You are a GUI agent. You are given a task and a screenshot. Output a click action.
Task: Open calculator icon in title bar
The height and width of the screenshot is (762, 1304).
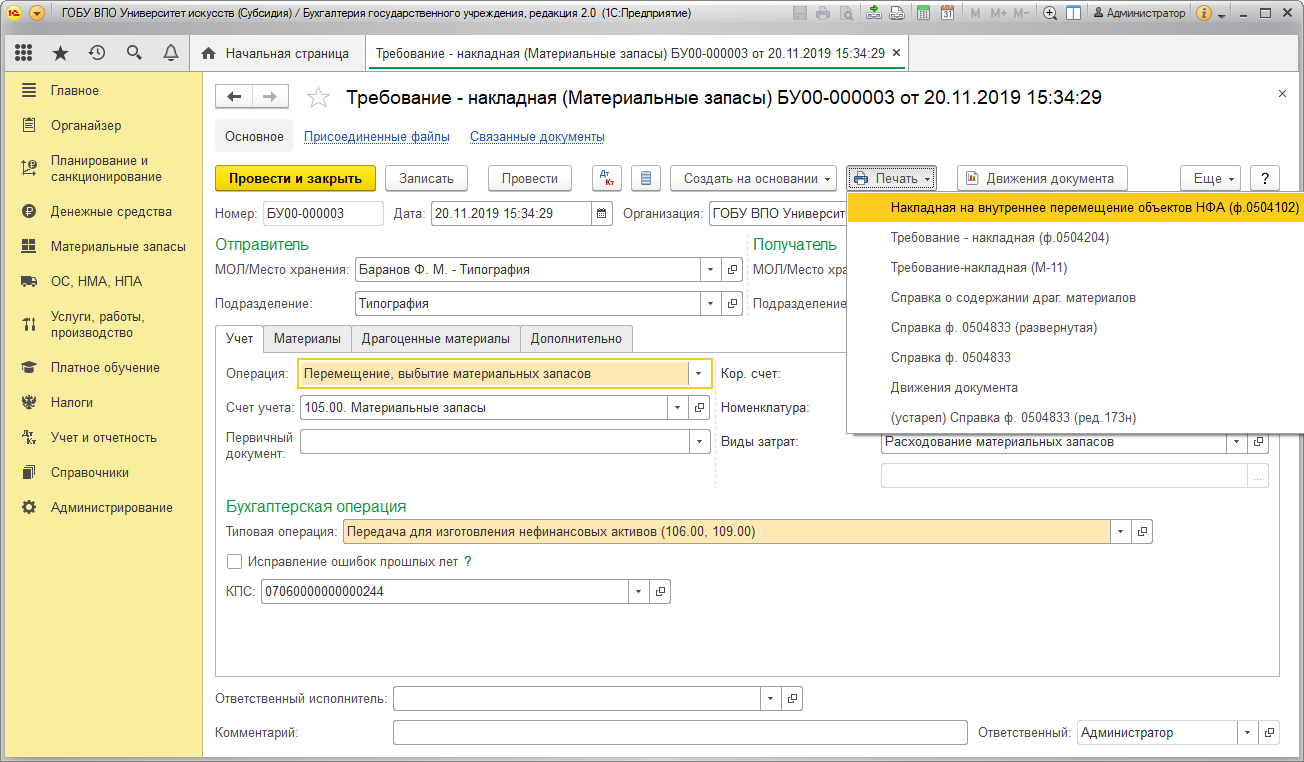click(922, 13)
